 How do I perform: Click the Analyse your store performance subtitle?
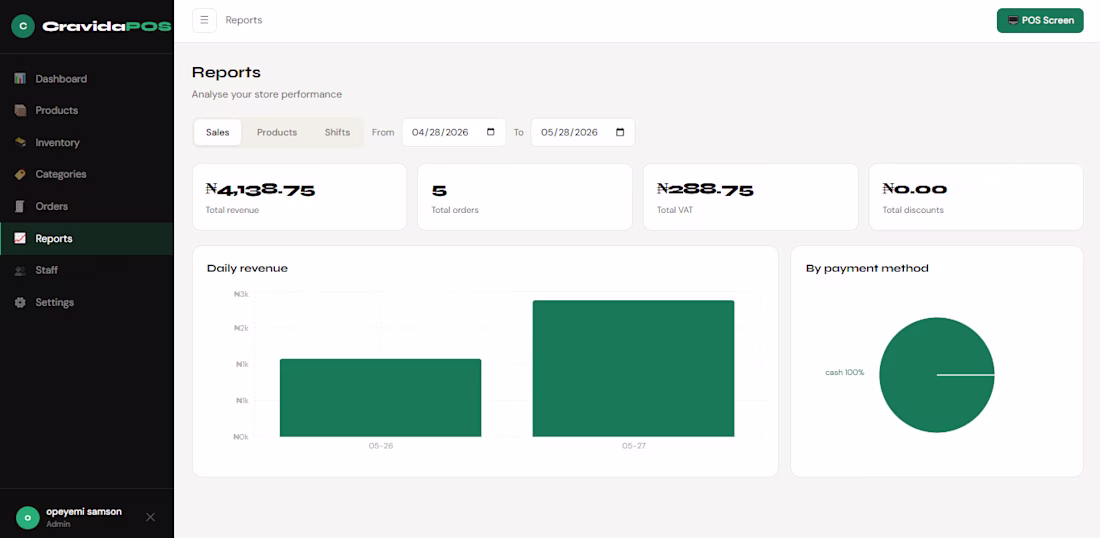(267, 94)
